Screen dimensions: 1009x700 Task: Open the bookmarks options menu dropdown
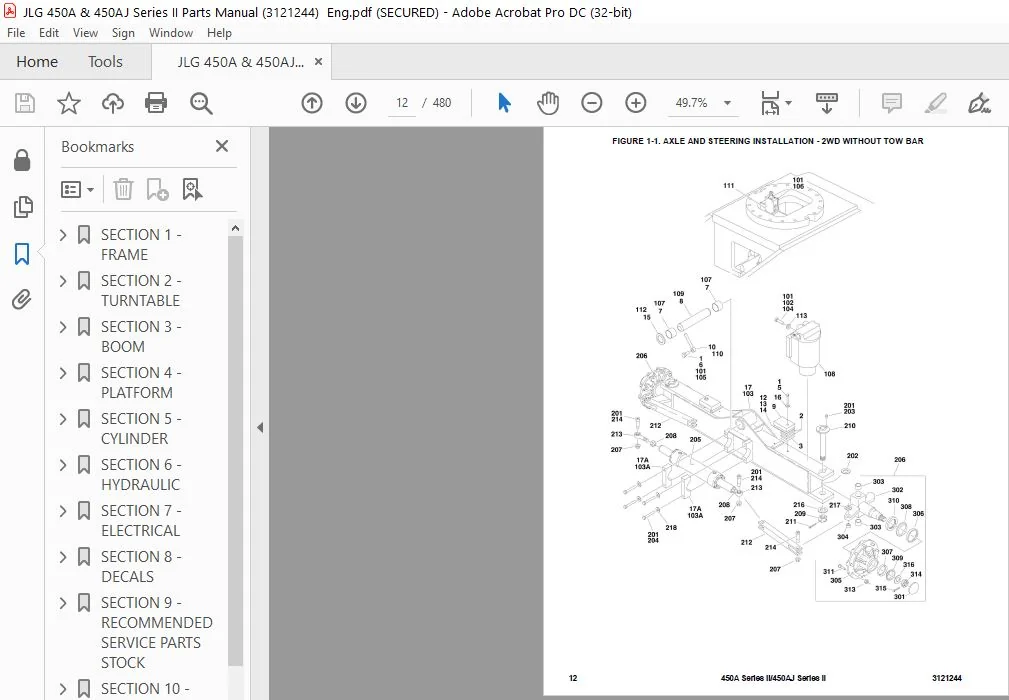[x=77, y=189]
